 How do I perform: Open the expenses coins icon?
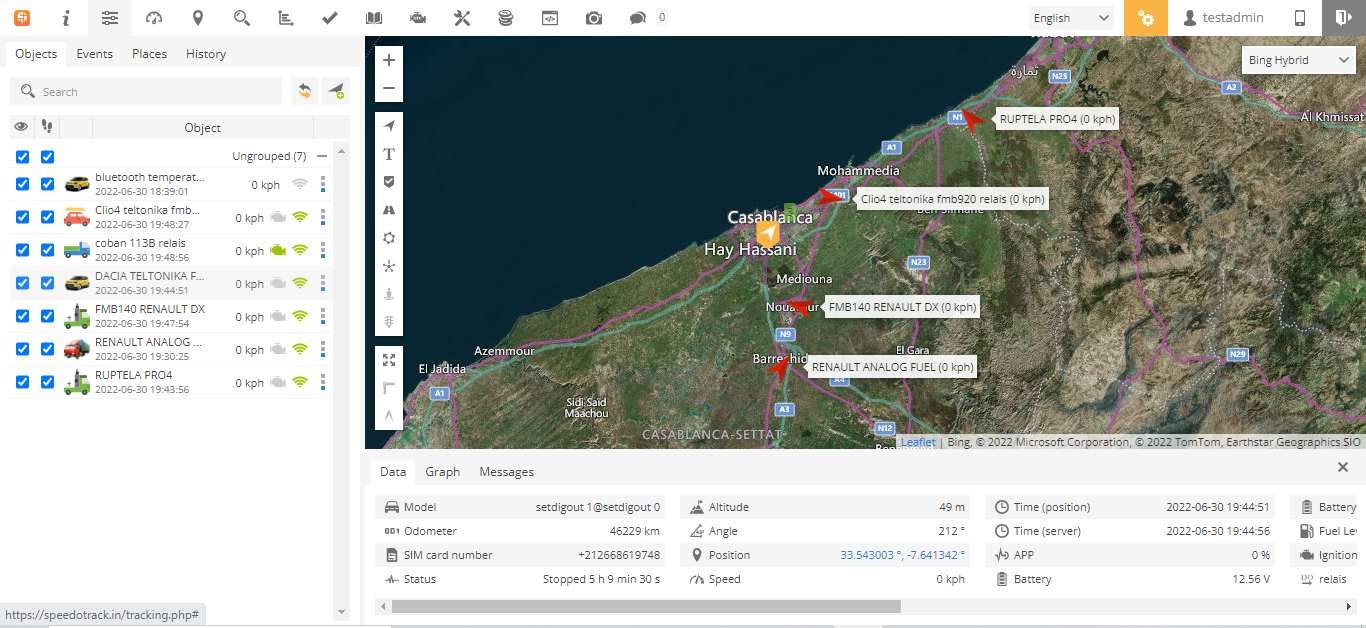[505, 18]
